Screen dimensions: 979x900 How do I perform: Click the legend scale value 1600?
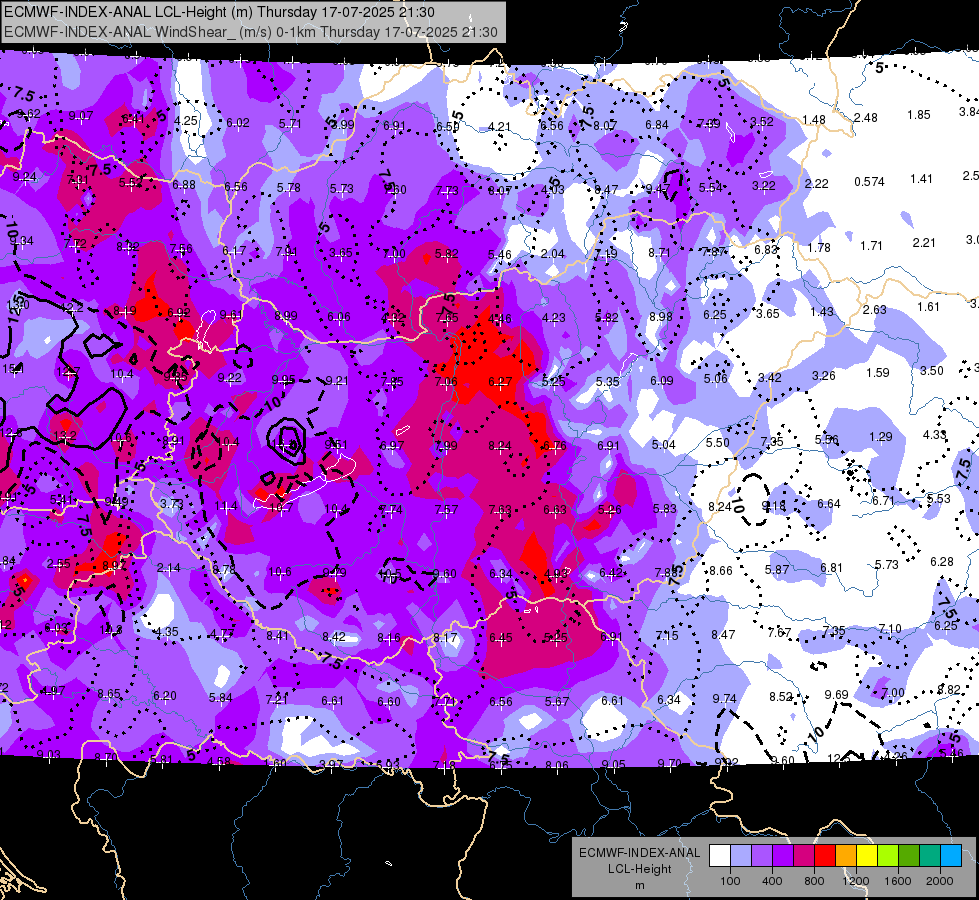tap(898, 881)
